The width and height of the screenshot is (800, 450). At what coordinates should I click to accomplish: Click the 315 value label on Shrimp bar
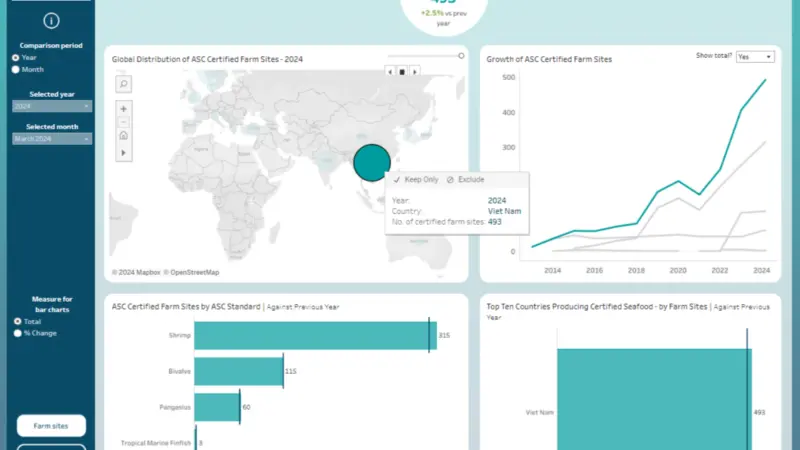(444, 335)
